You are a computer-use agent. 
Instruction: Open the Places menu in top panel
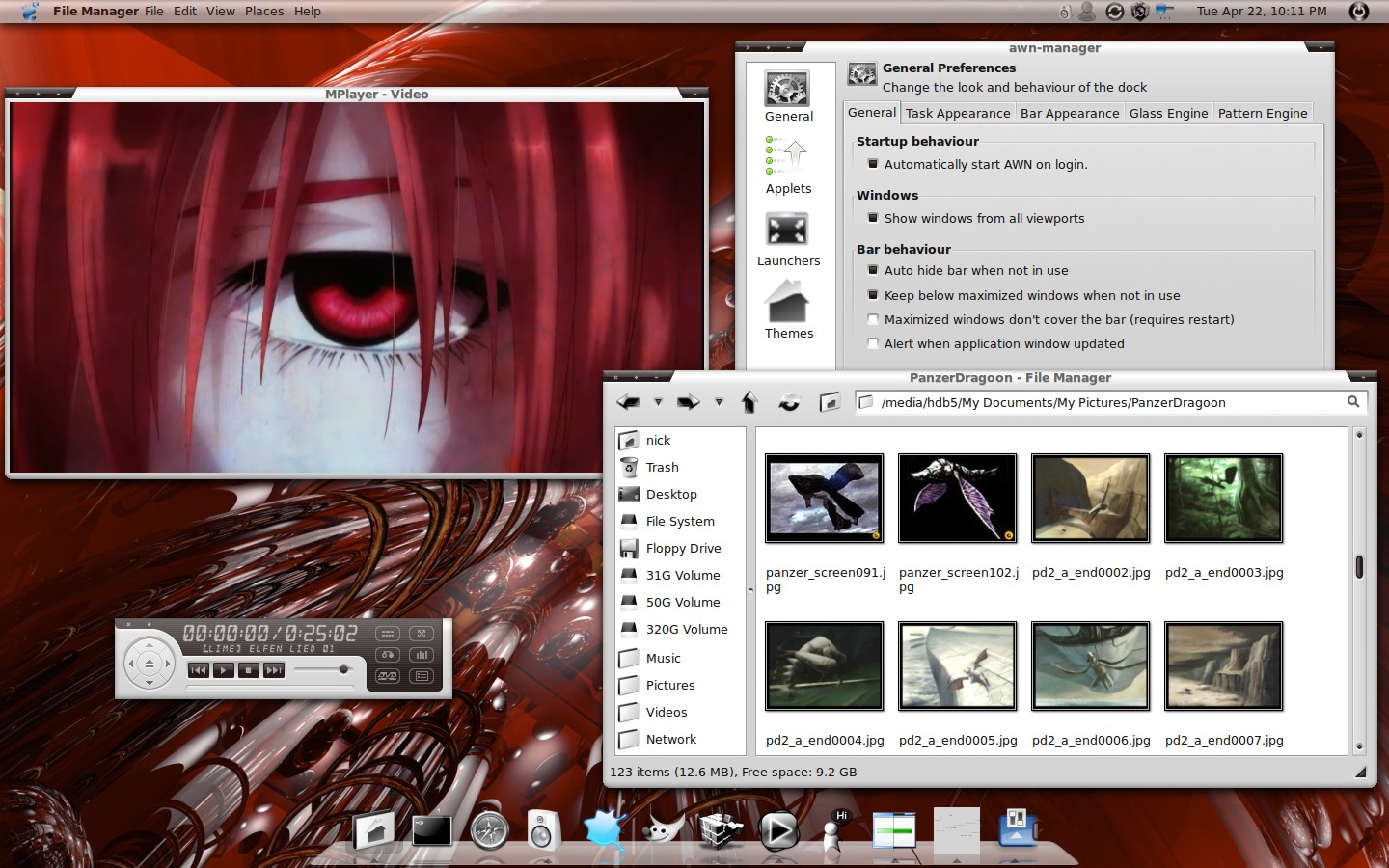(x=264, y=12)
